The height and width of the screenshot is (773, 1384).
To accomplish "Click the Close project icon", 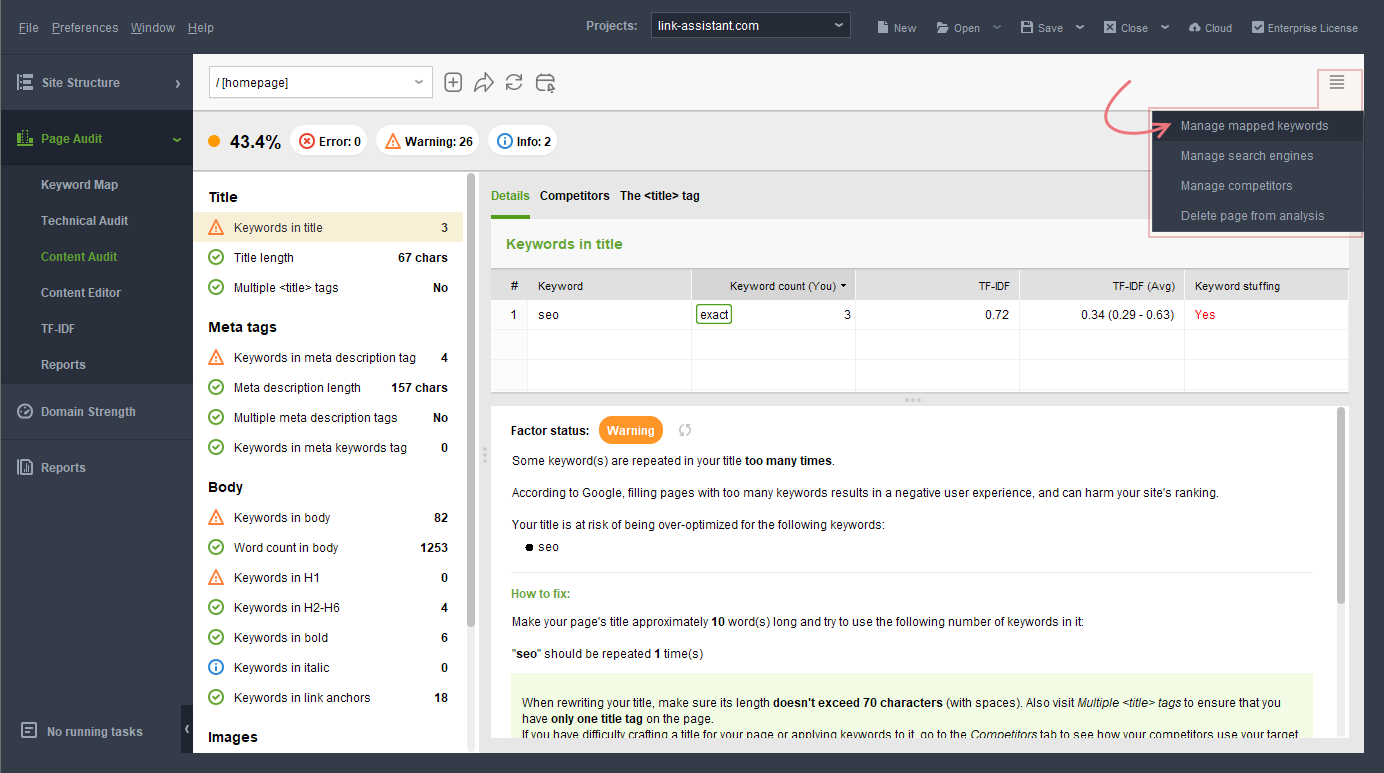I will click(x=1110, y=27).
